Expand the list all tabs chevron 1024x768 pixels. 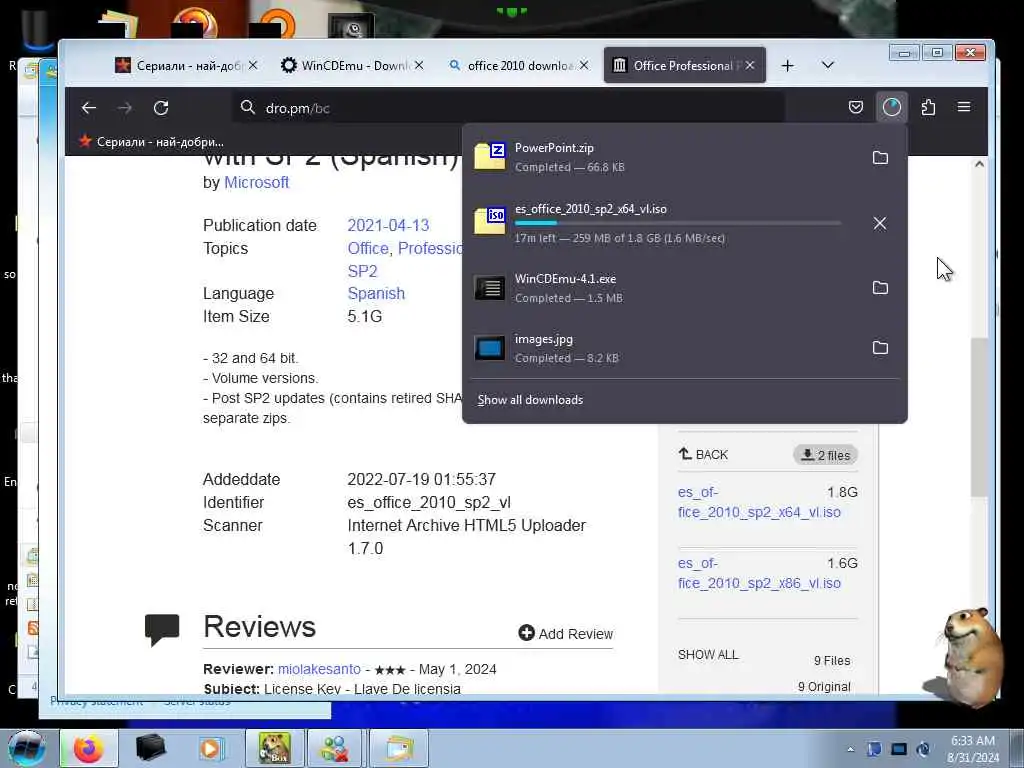tap(827, 65)
